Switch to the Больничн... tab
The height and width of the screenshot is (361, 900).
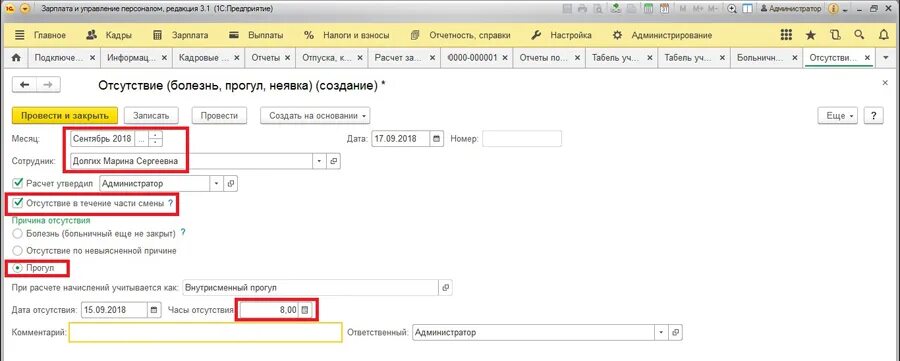[760, 58]
